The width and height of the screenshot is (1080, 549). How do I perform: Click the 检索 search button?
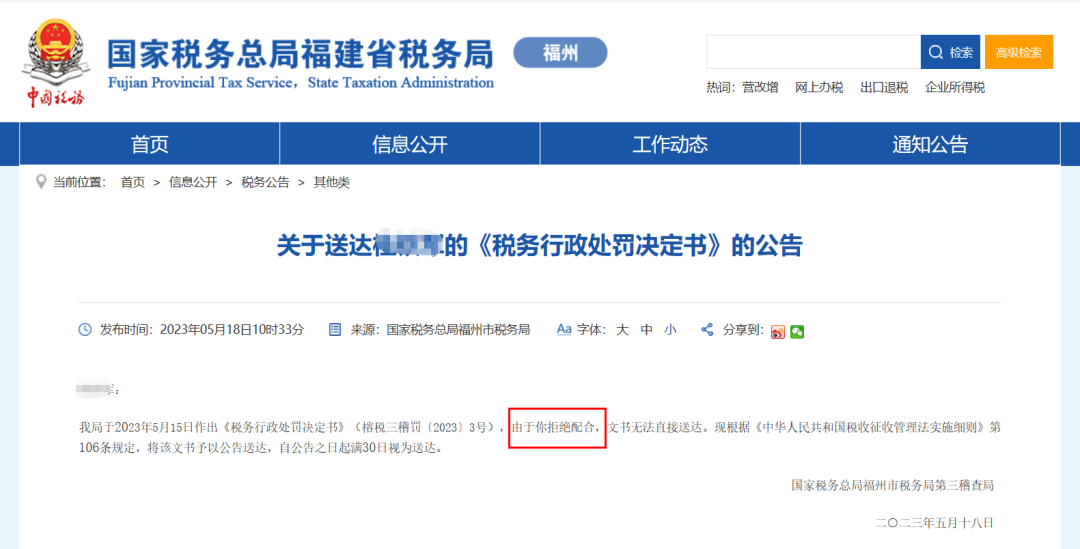coord(950,52)
